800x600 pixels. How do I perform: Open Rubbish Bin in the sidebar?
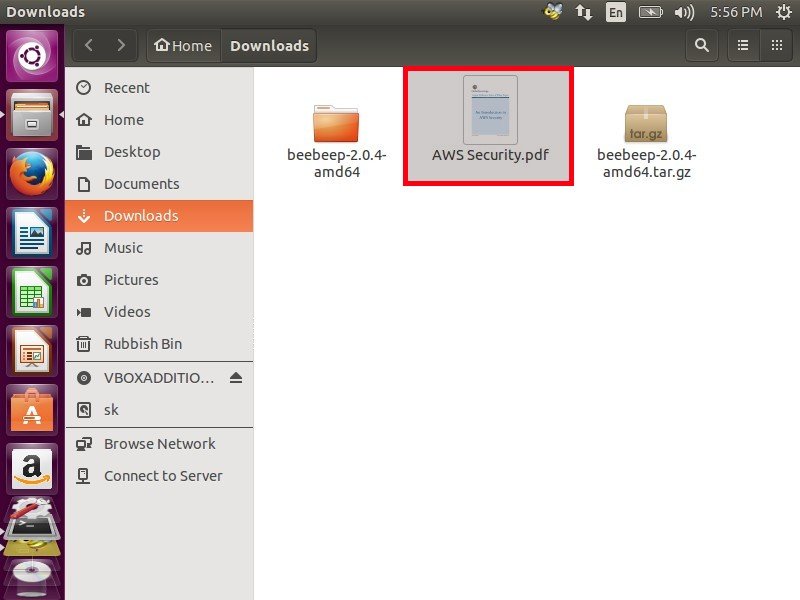(x=159, y=344)
